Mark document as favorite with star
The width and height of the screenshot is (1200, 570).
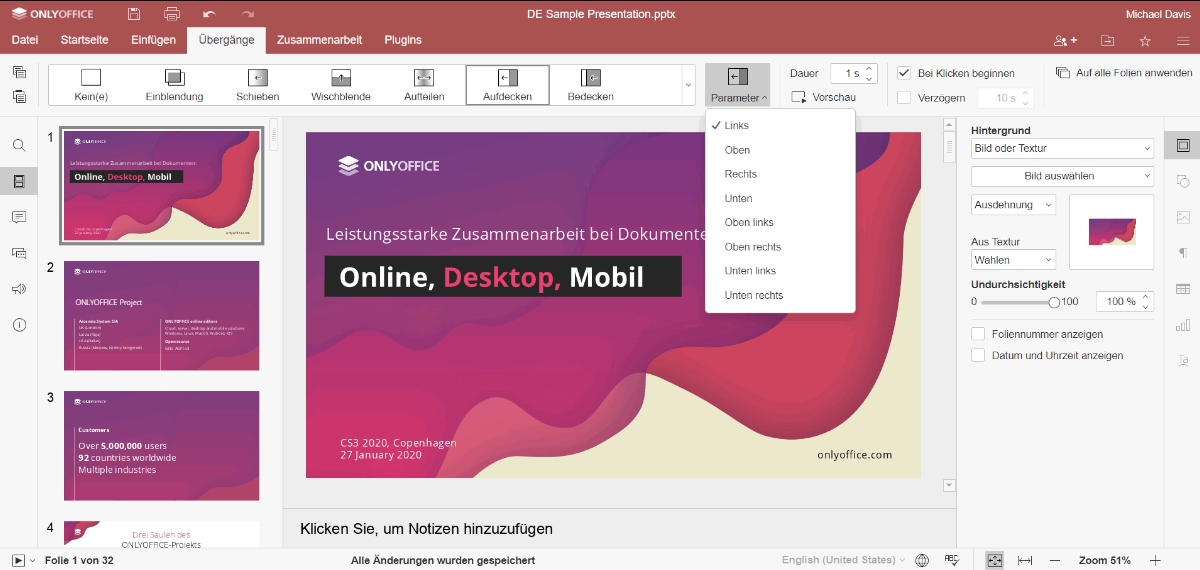tap(1145, 41)
